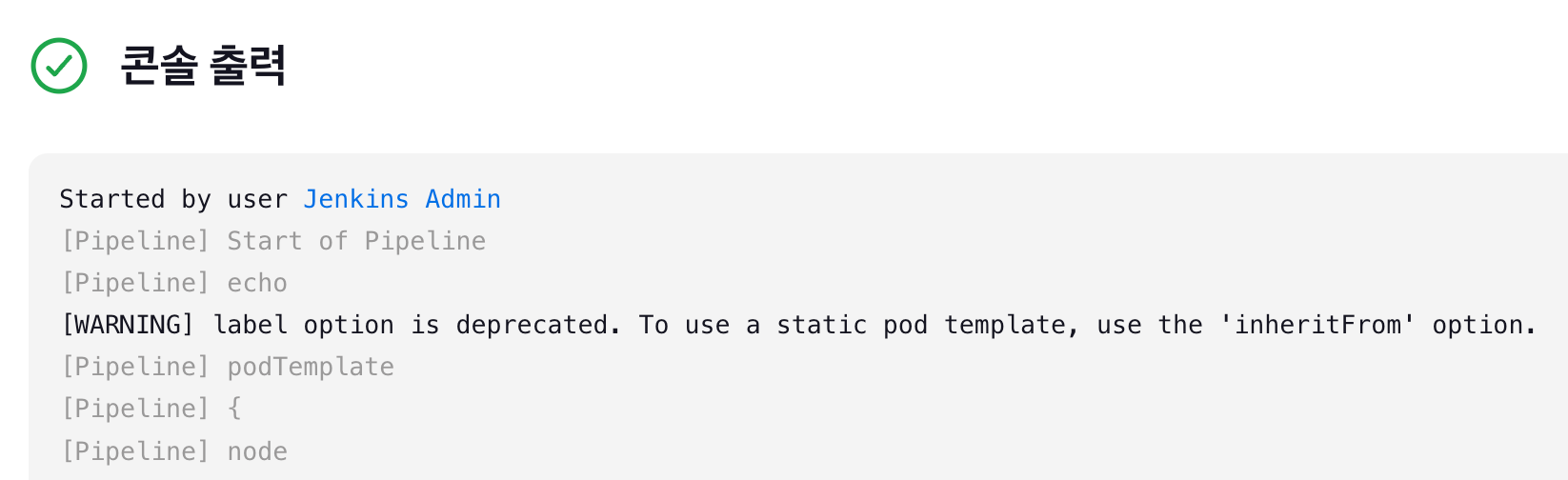Click the word 'Admin' in the user link
Image resolution: width=1568 pixels, height=480 pixels.
(x=463, y=199)
